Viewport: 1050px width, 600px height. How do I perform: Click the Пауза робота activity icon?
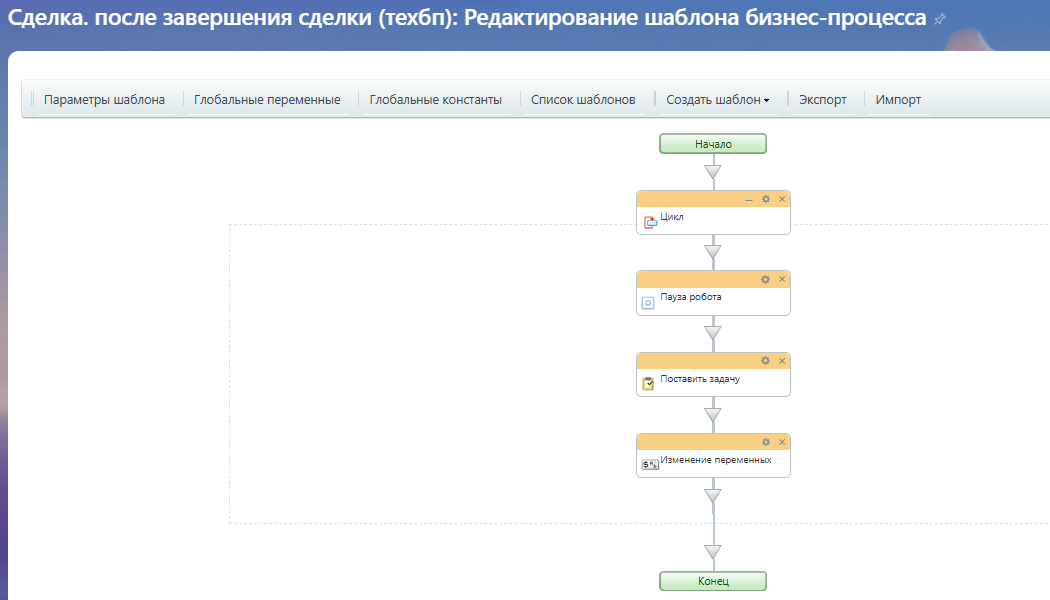pos(648,302)
